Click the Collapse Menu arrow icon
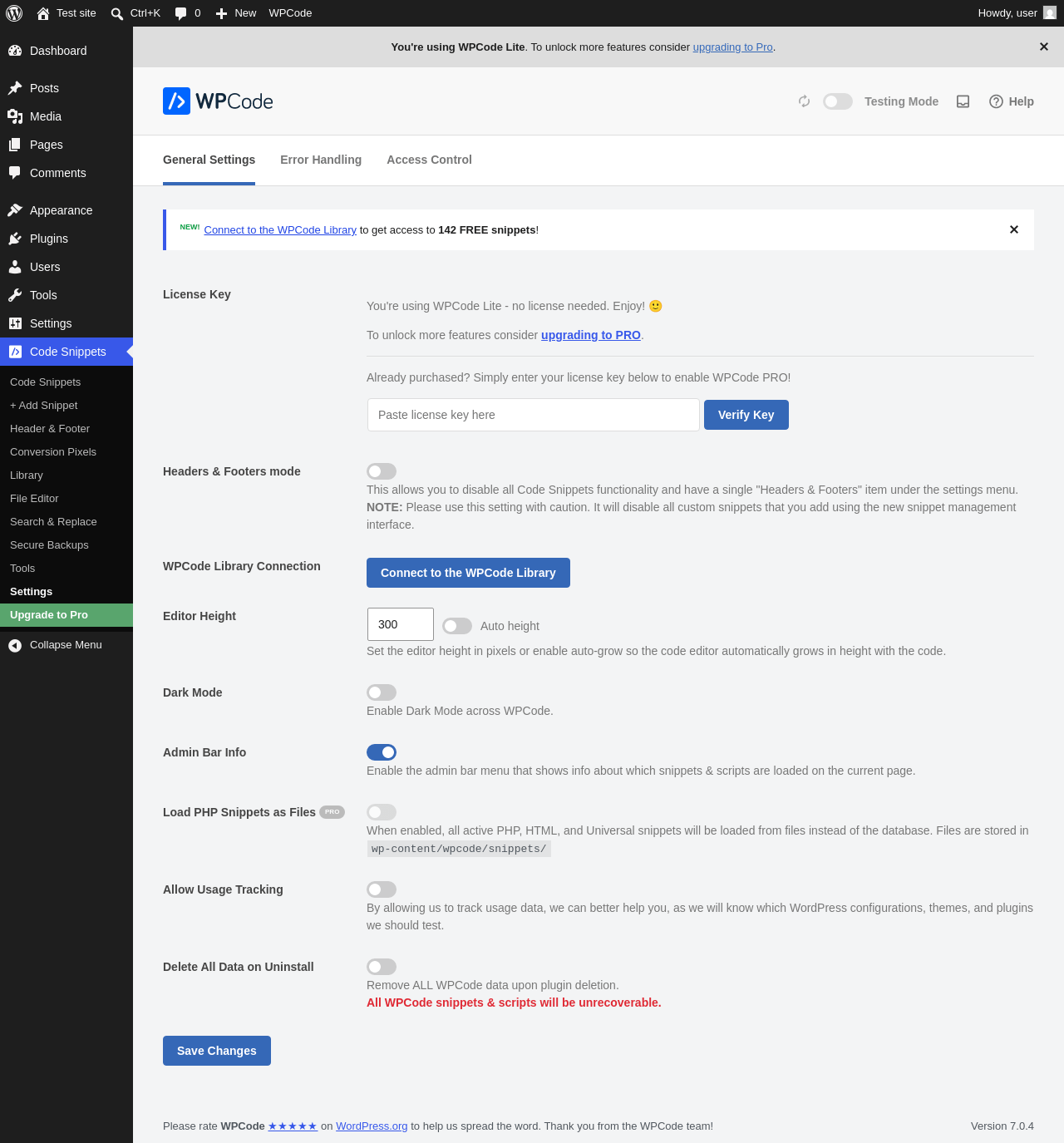 (15, 645)
